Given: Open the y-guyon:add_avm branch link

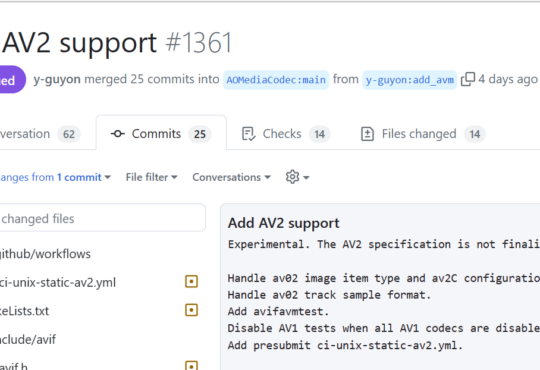Looking at the screenshot, I should [x=409, y=80].
